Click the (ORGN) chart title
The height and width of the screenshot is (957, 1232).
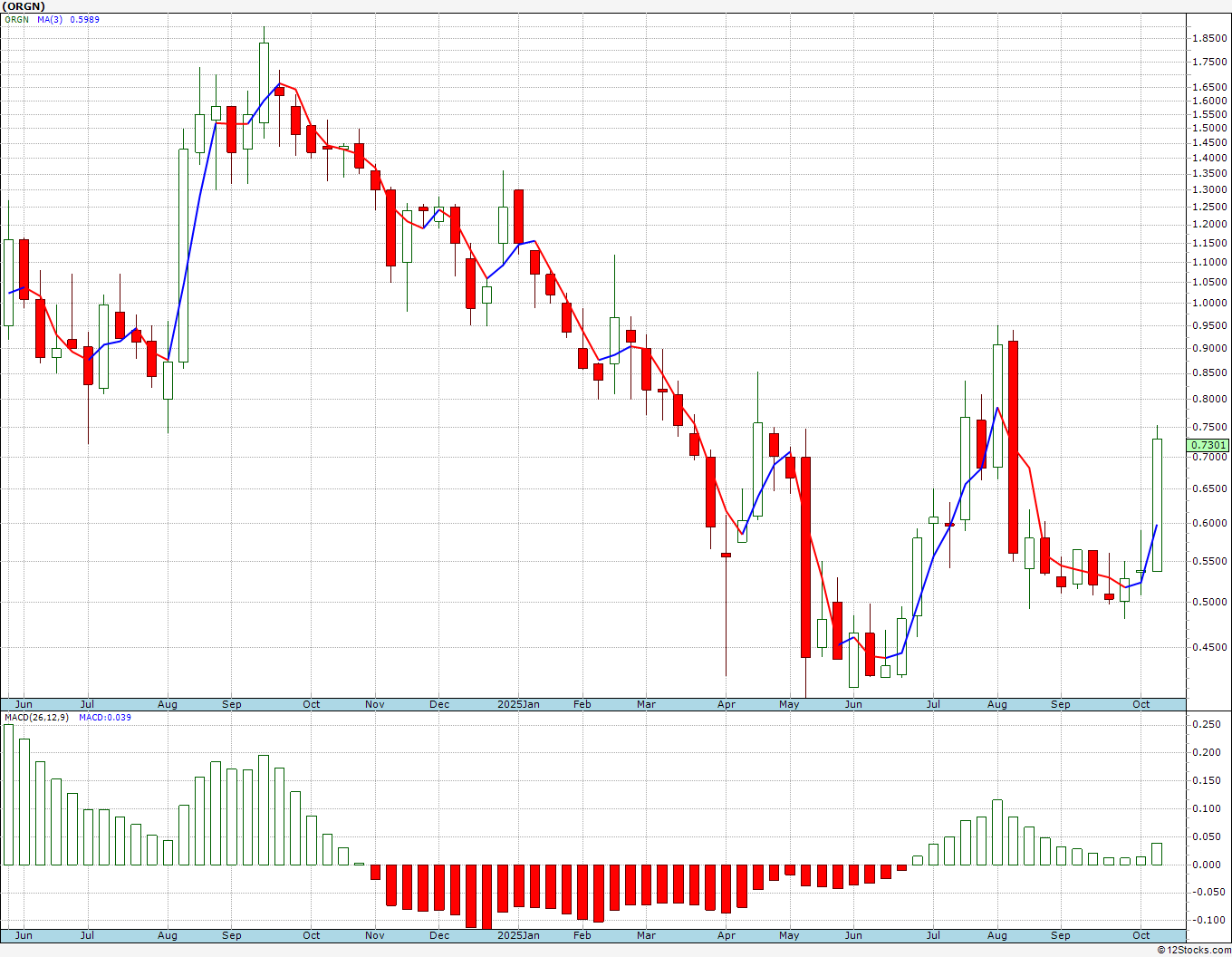tap(24, 6)
